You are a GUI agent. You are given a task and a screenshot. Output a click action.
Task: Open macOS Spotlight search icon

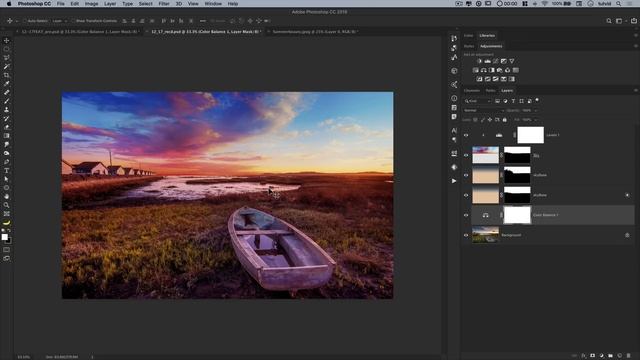click(619, 4)
